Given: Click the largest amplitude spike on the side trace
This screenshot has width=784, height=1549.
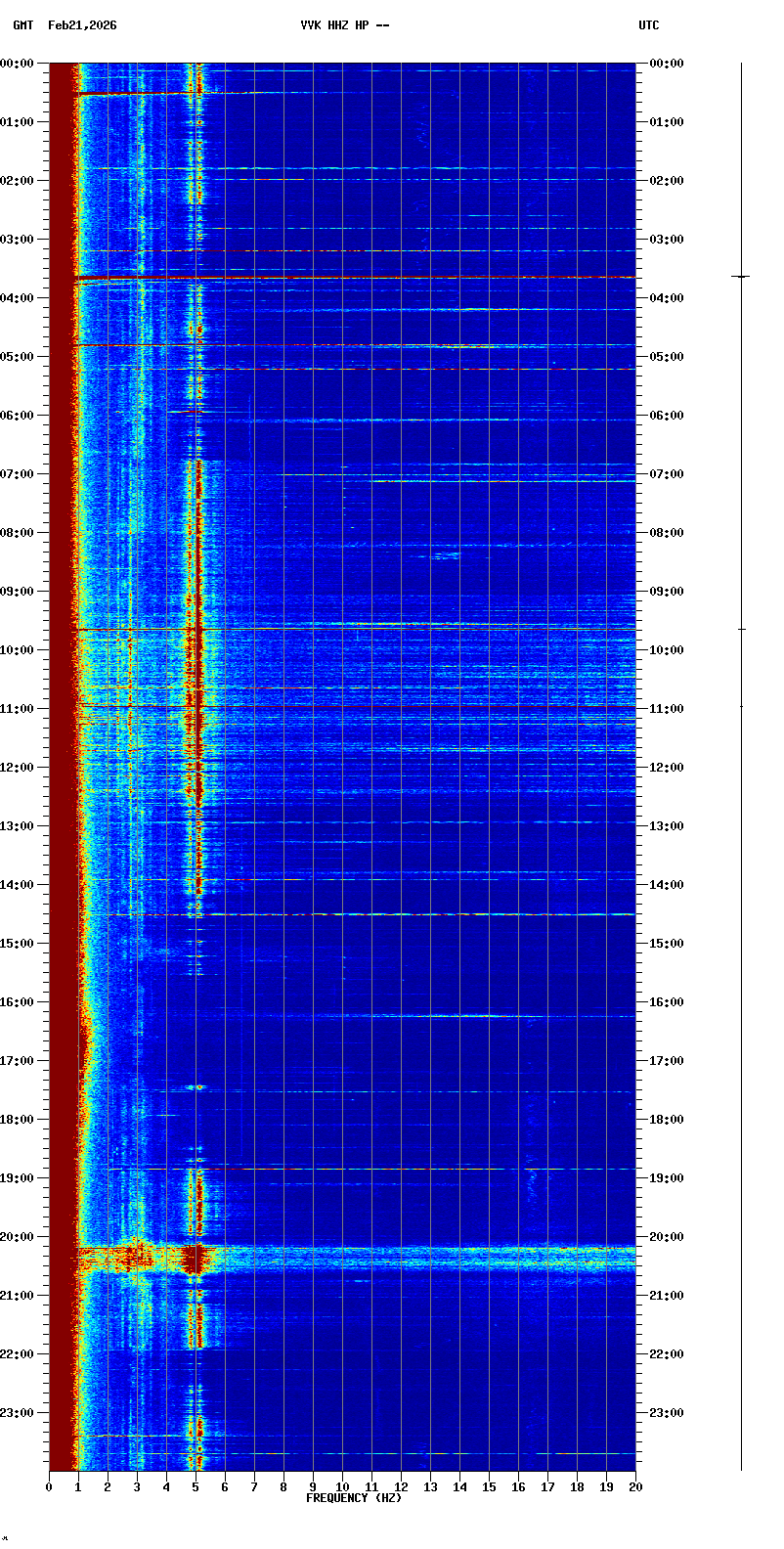Looking at the screenshot, I should tap(741, 278).
